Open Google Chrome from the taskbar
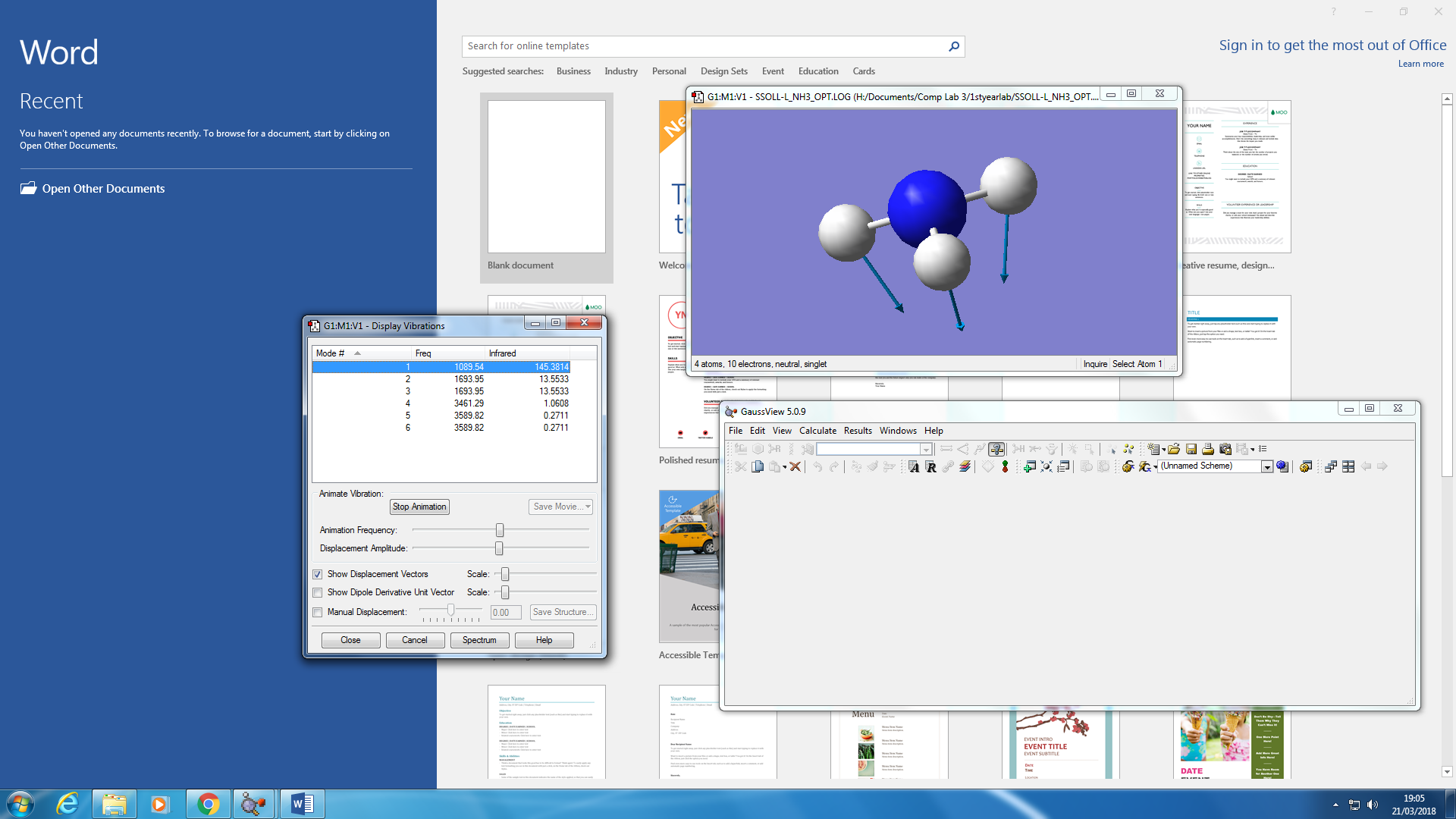This screenshot has height=819, width=1456. click(x=208, y=804)
